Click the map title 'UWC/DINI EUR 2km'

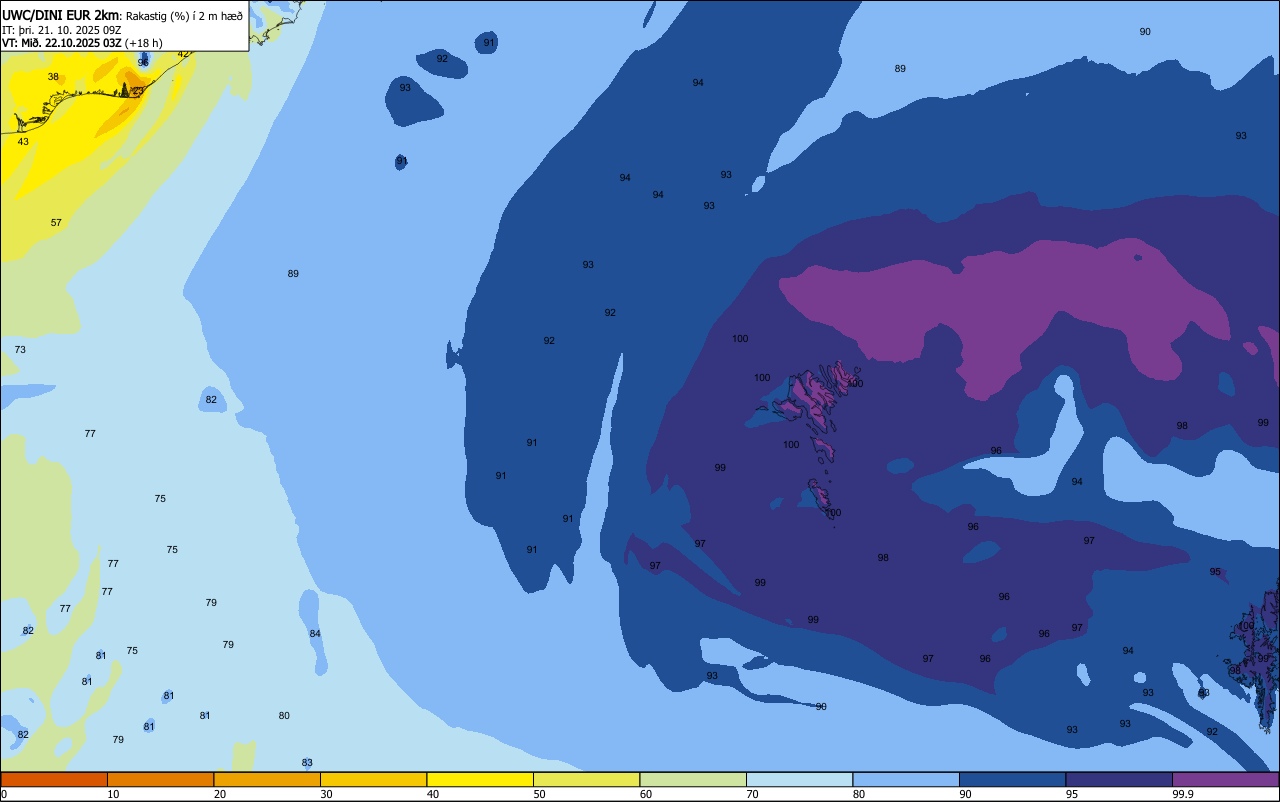pos(61,15)
